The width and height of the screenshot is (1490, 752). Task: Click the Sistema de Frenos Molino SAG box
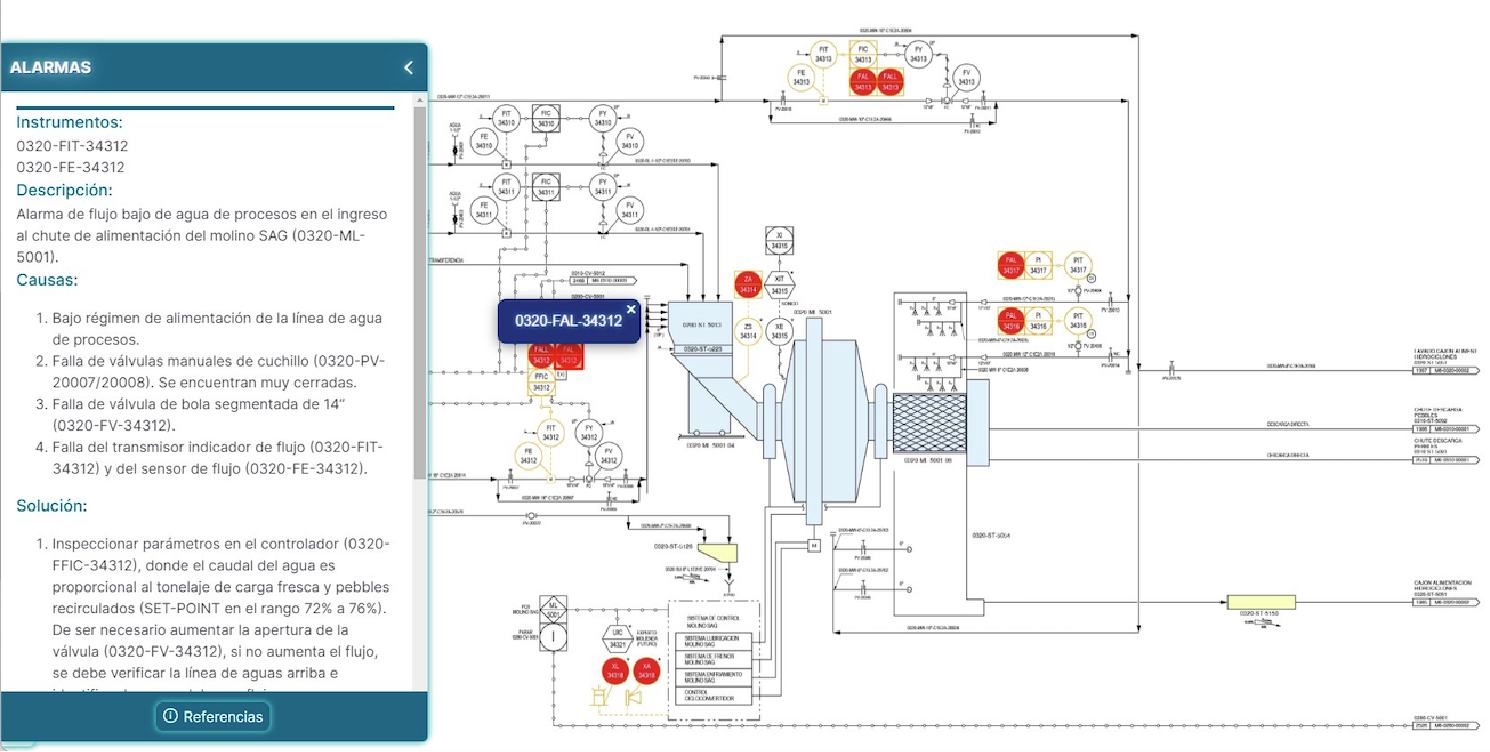coord(715,658)
